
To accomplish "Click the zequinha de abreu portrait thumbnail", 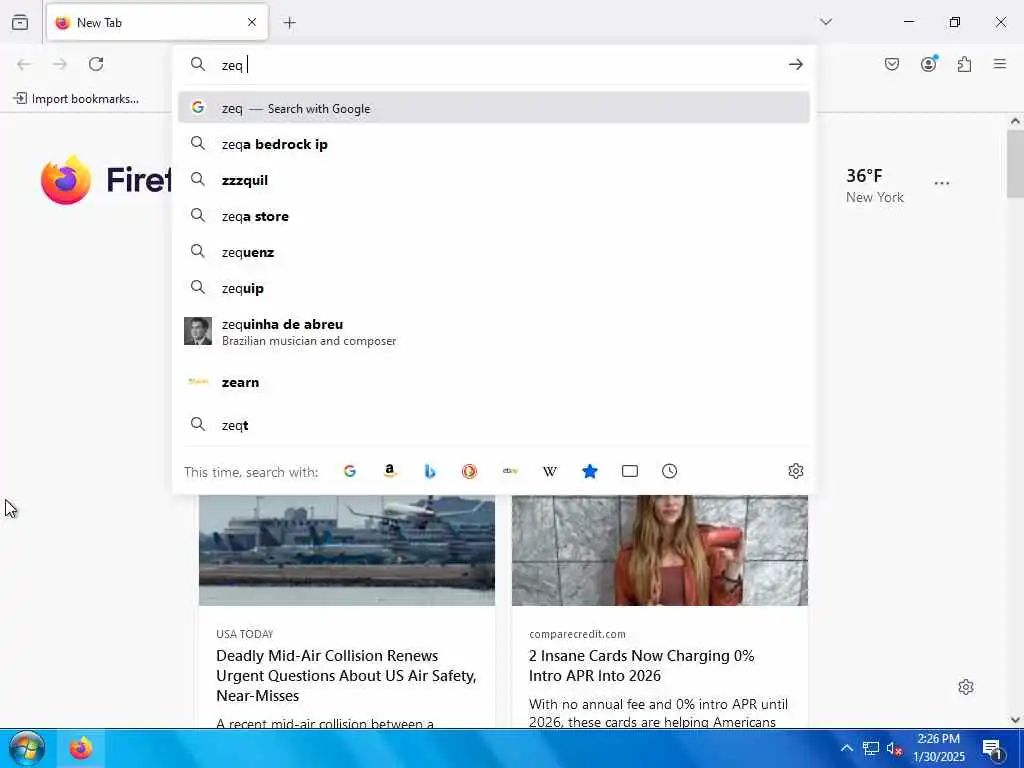I will [198, 331].
